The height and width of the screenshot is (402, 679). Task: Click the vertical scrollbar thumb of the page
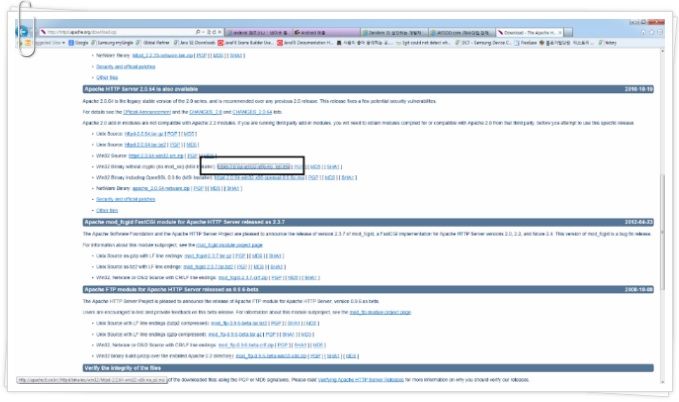tap(662, 230)
